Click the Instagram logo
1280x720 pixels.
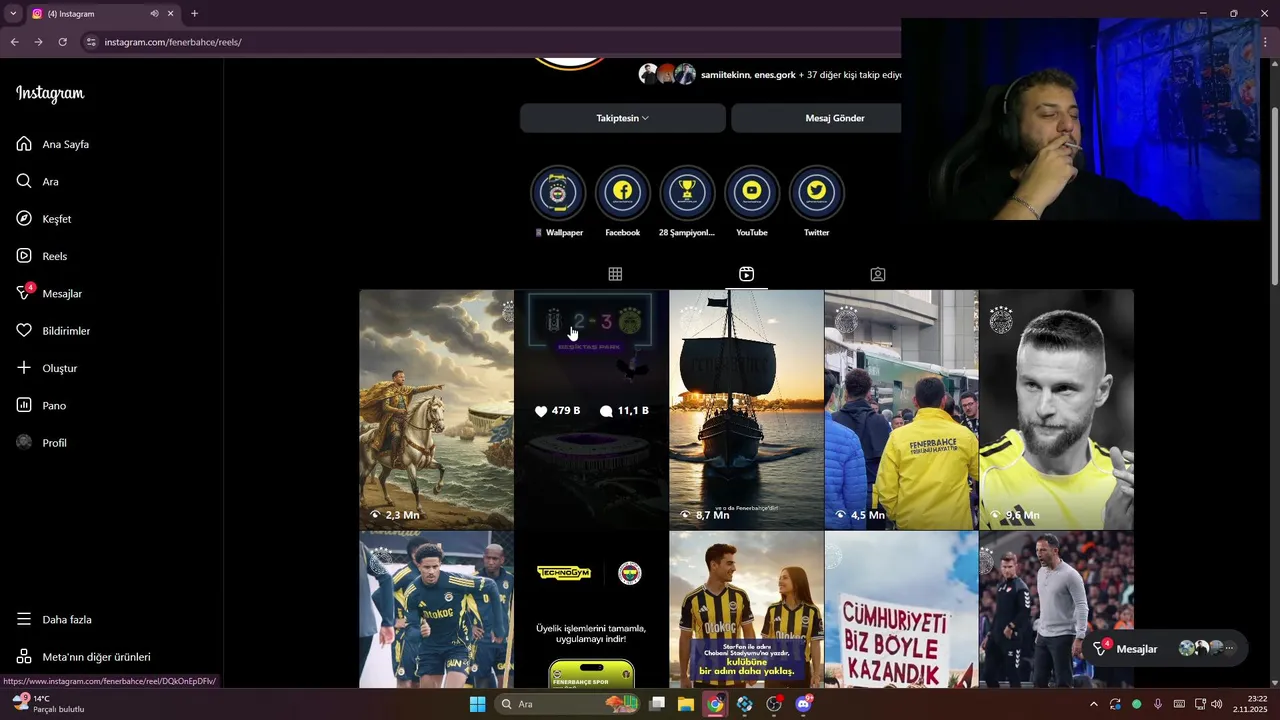[50, 94]
